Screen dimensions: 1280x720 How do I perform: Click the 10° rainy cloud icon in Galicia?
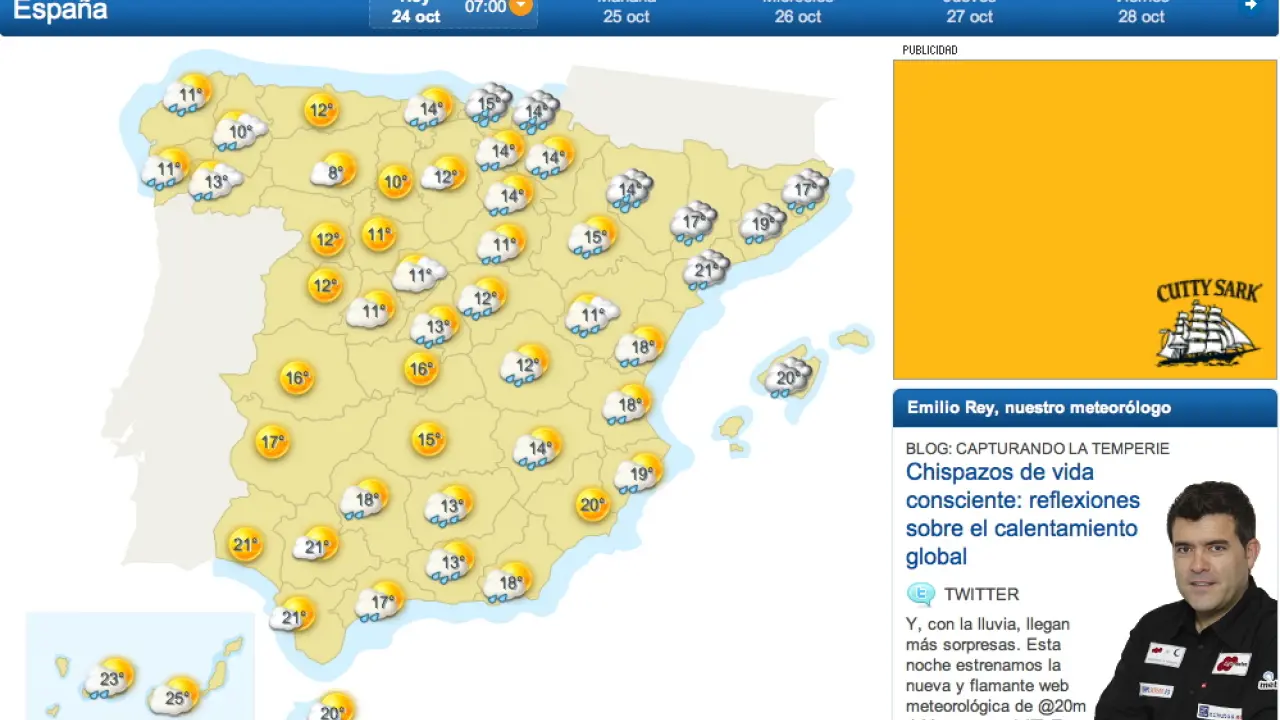240,131
